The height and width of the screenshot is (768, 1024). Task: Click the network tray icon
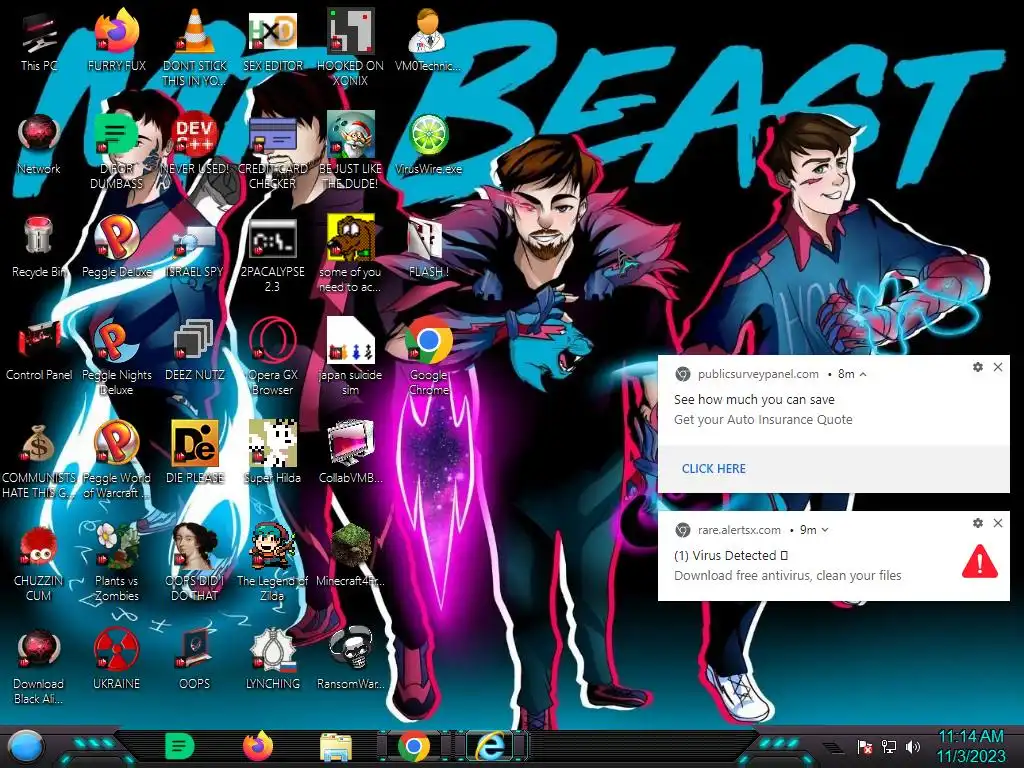point(889,746)
